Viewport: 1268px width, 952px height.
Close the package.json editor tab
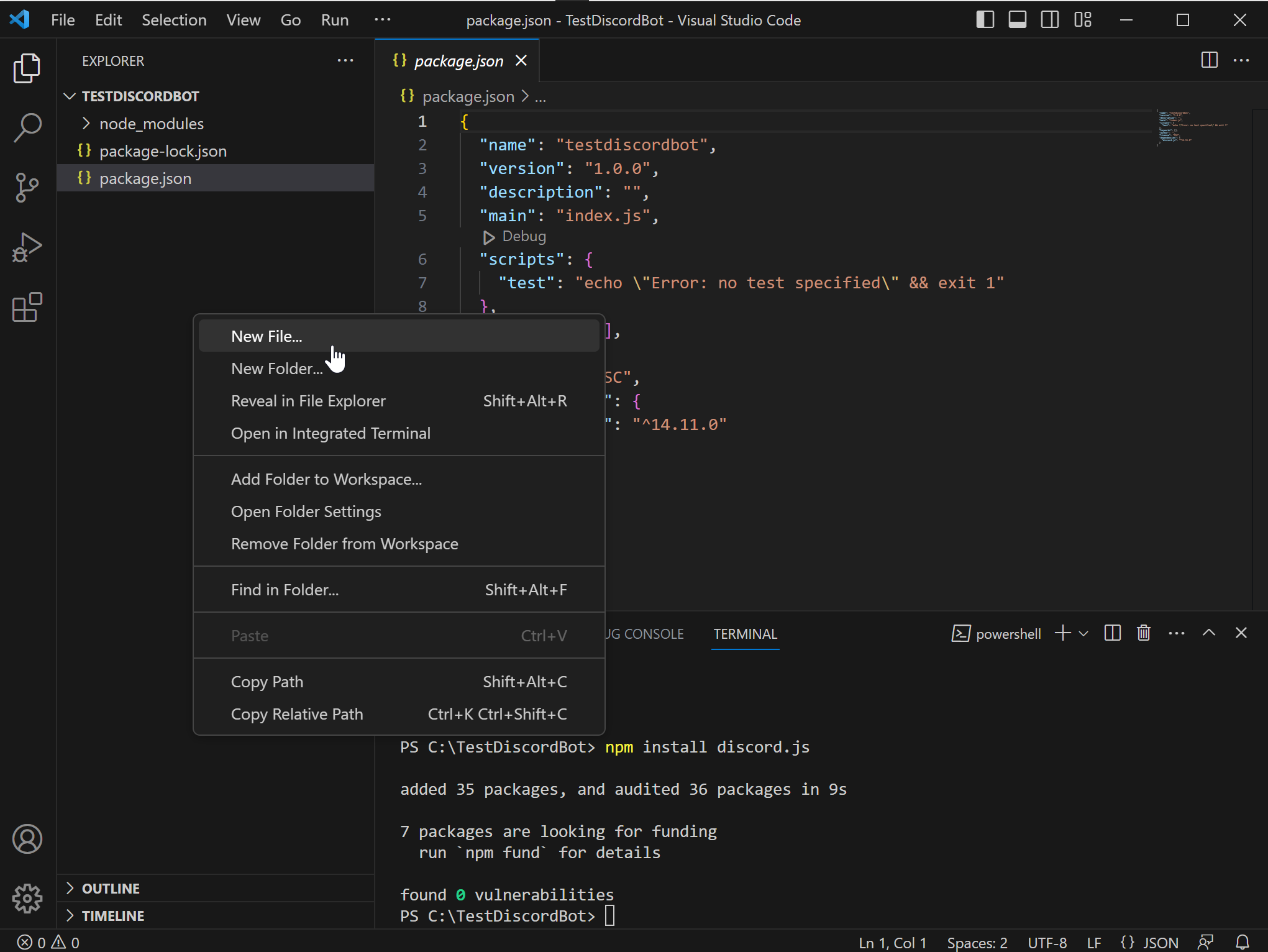521,61
